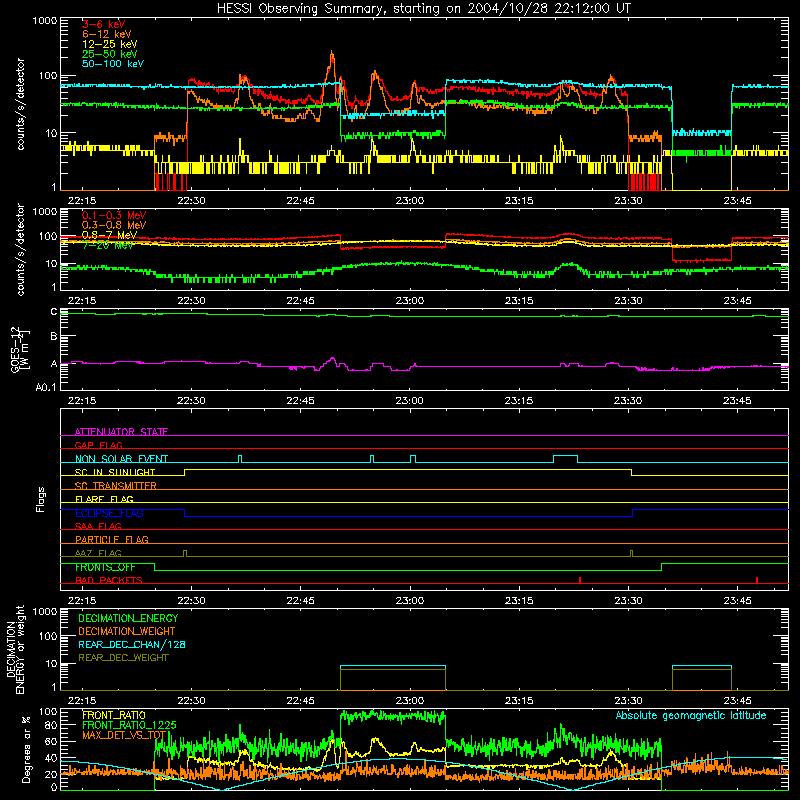Click the Degrees or % axis title
800x800 pixels.
pyautogui.click(x=26, y=749)
